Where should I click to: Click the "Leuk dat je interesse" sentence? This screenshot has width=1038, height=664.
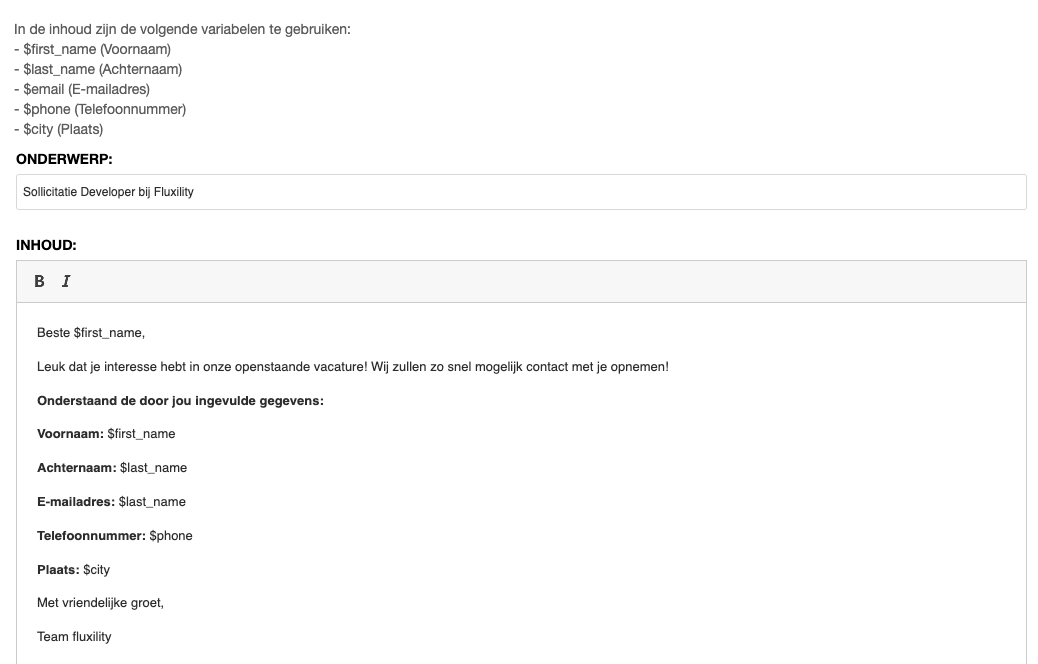coord(352,367)
